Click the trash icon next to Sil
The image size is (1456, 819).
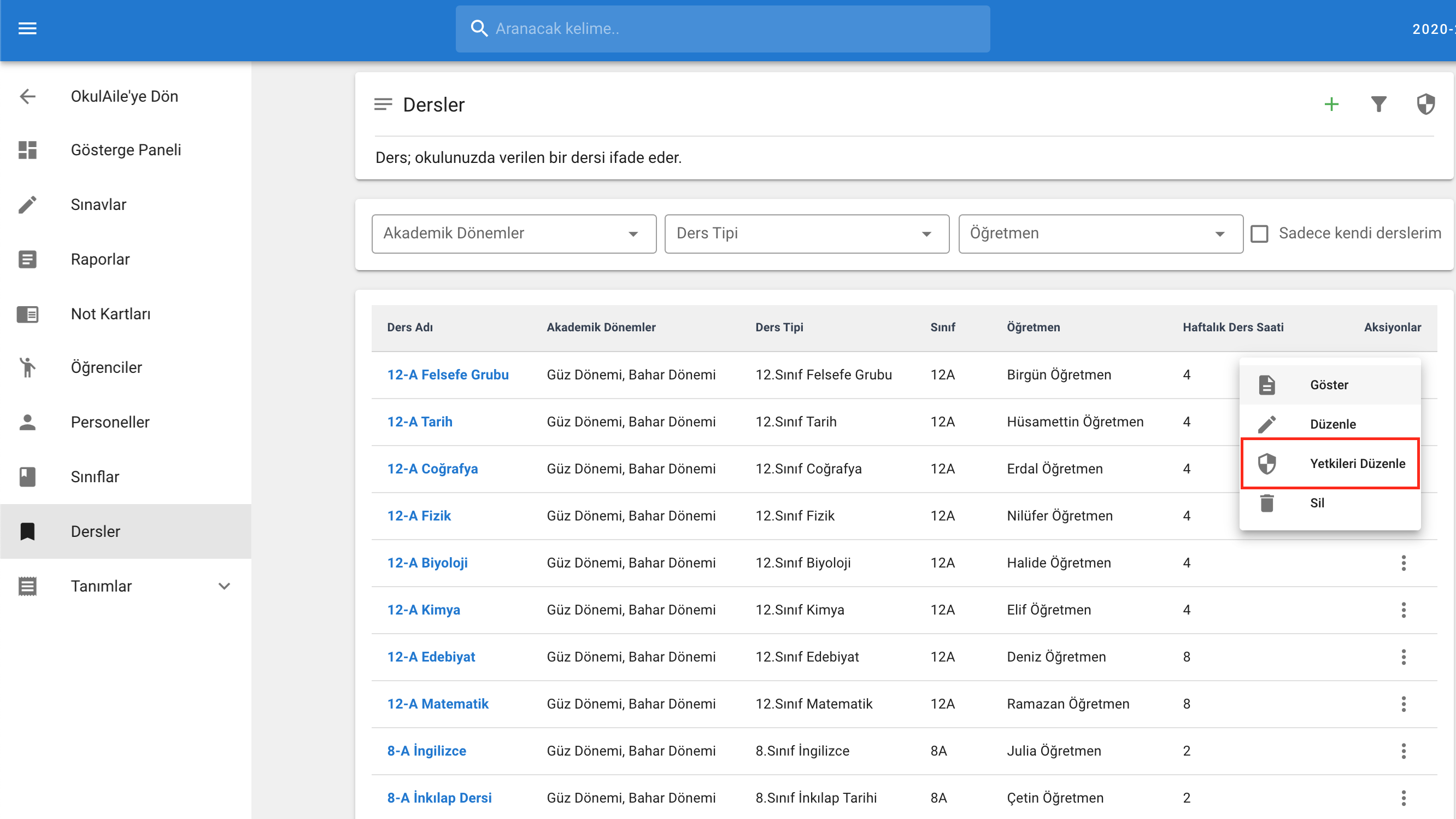point(1267,503)
